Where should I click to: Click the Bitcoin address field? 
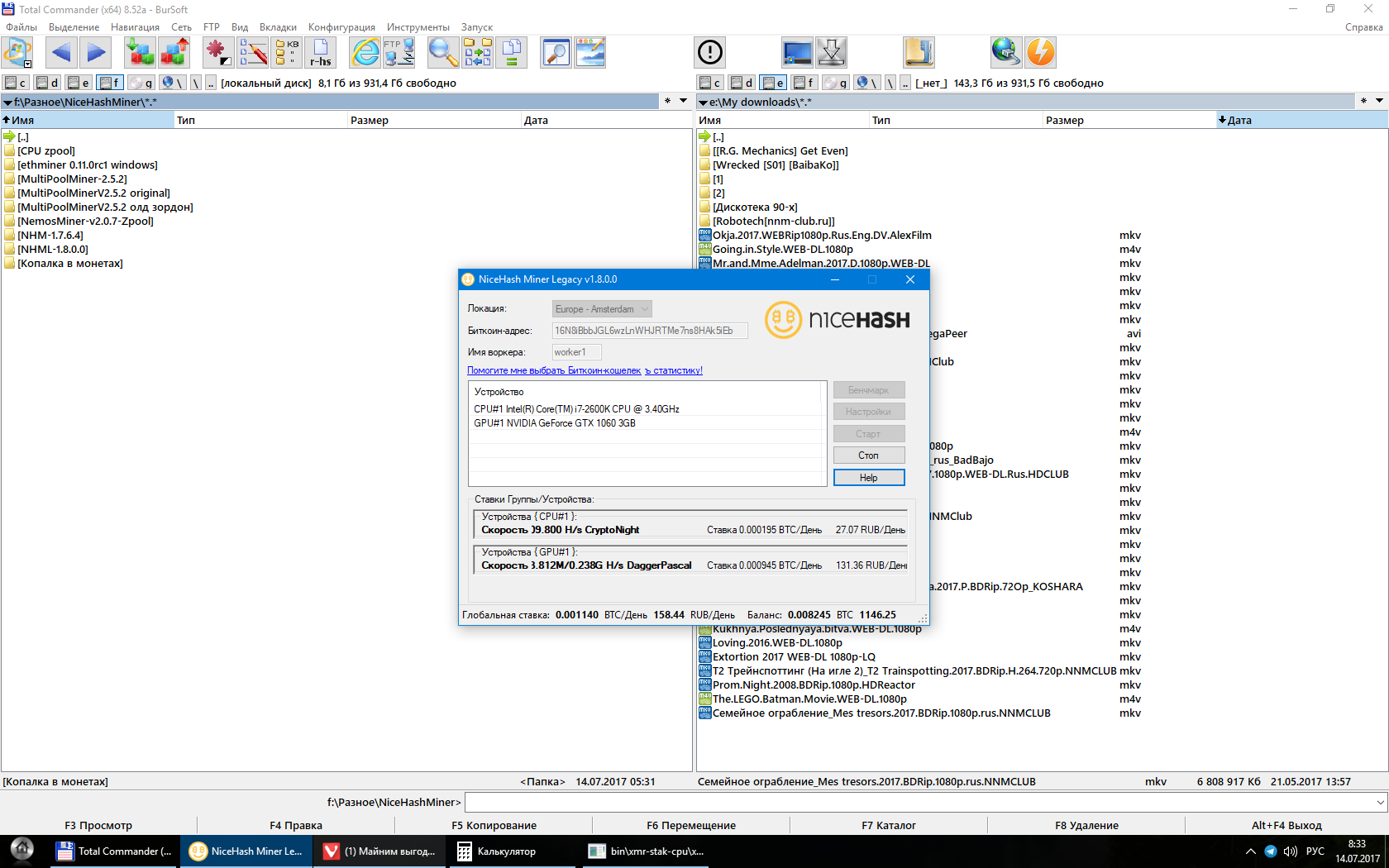tap(650, 331)
